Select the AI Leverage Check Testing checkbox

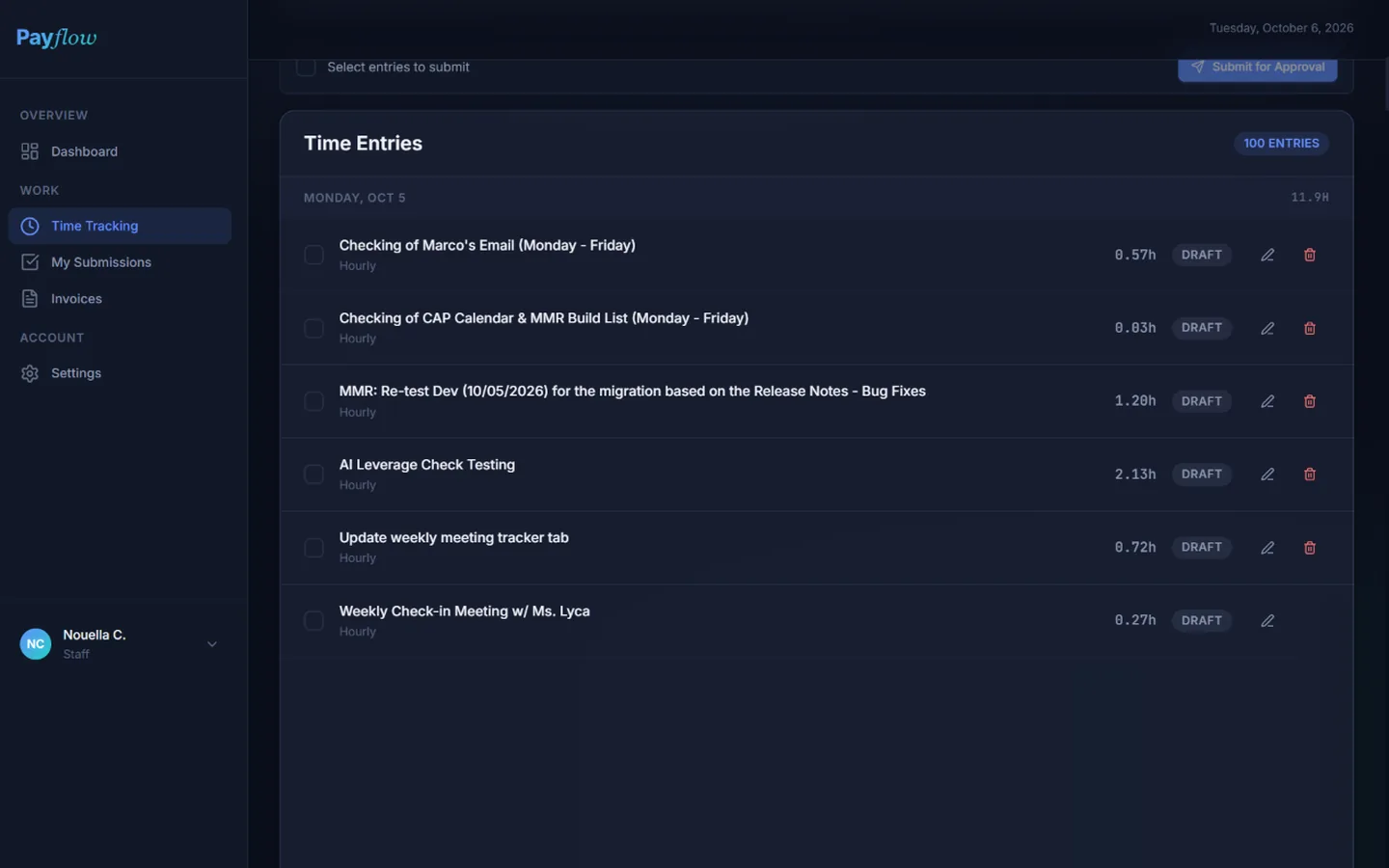pyautogui.click(x=313, y=475)
